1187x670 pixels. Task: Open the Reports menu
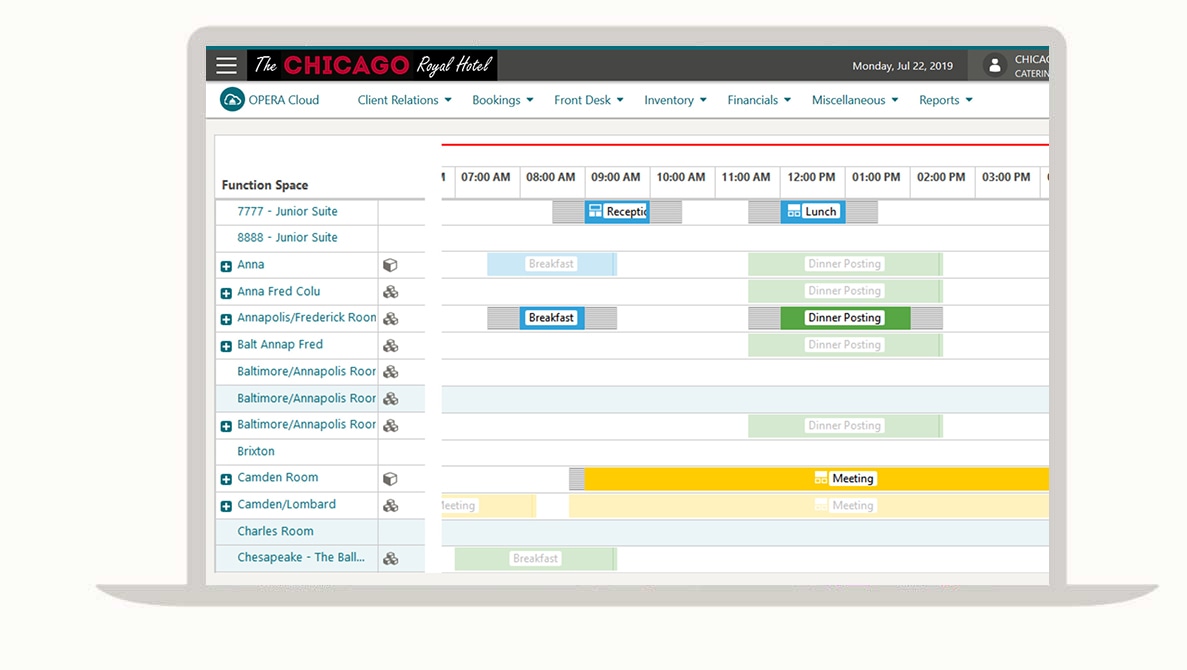pos(945,100)
